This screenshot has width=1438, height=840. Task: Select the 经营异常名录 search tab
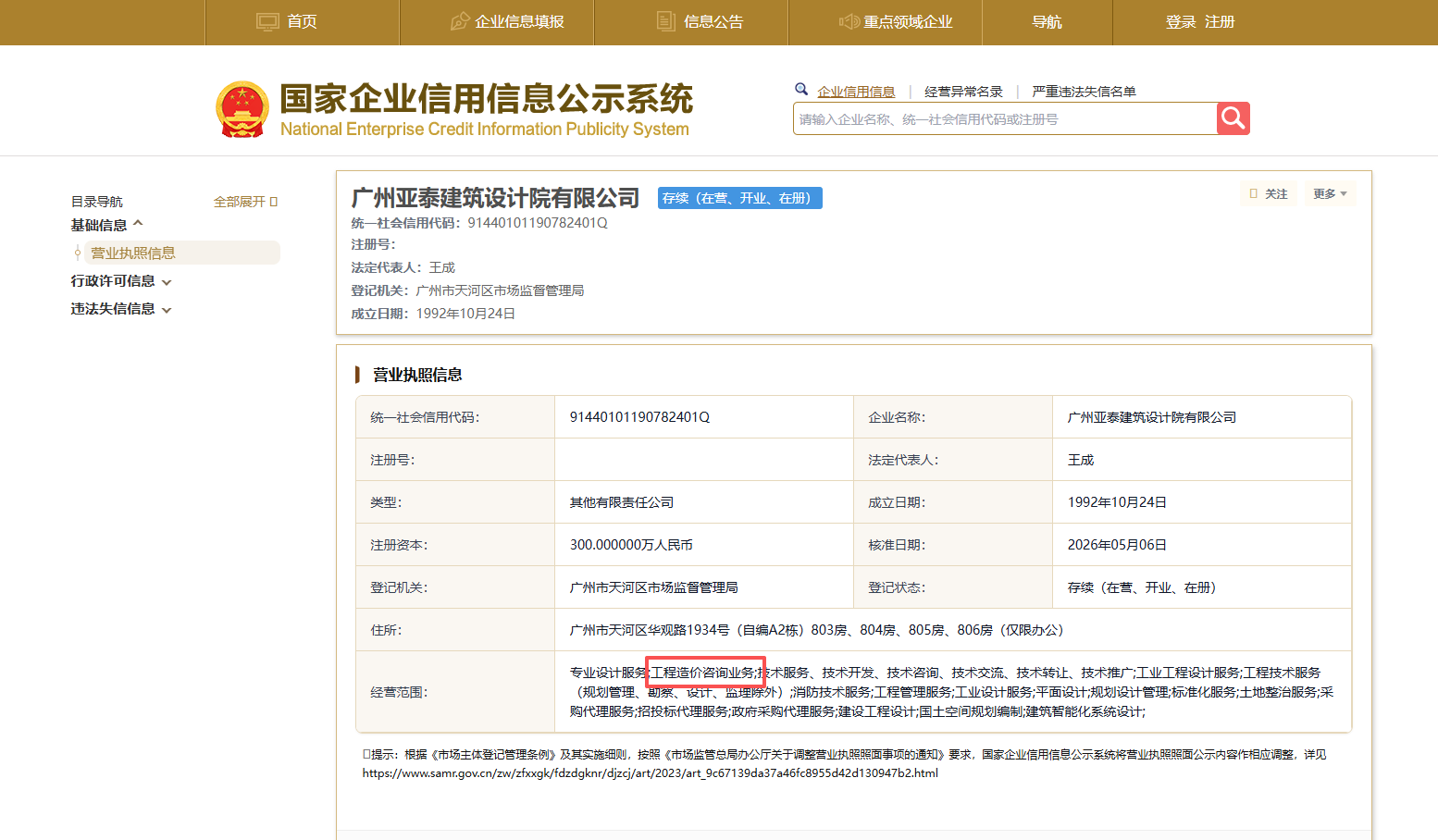click(963, 92)
